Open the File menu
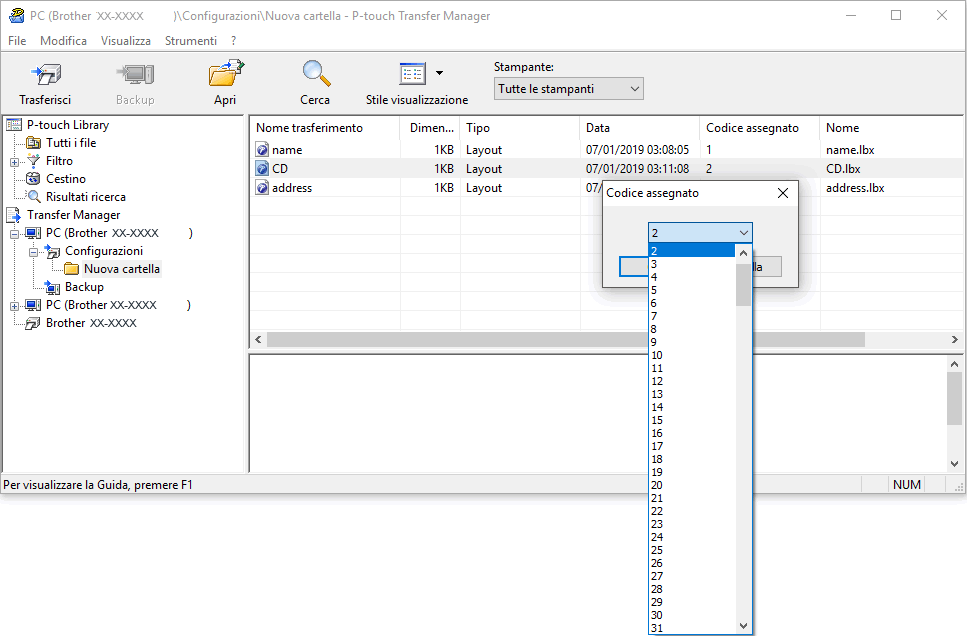Image resolution: width=967 pixels, height=636 pixels. 17,41
